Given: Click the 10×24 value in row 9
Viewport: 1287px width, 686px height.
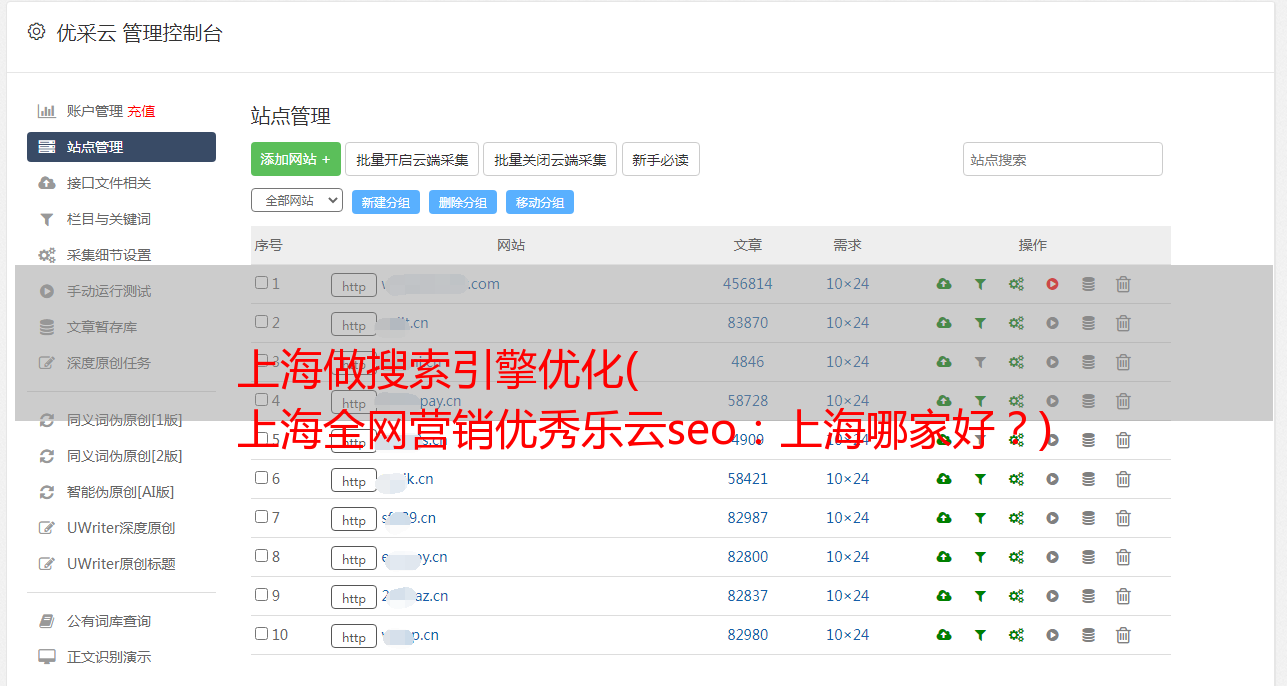Looking at the screenshot, I should point(847,596).
